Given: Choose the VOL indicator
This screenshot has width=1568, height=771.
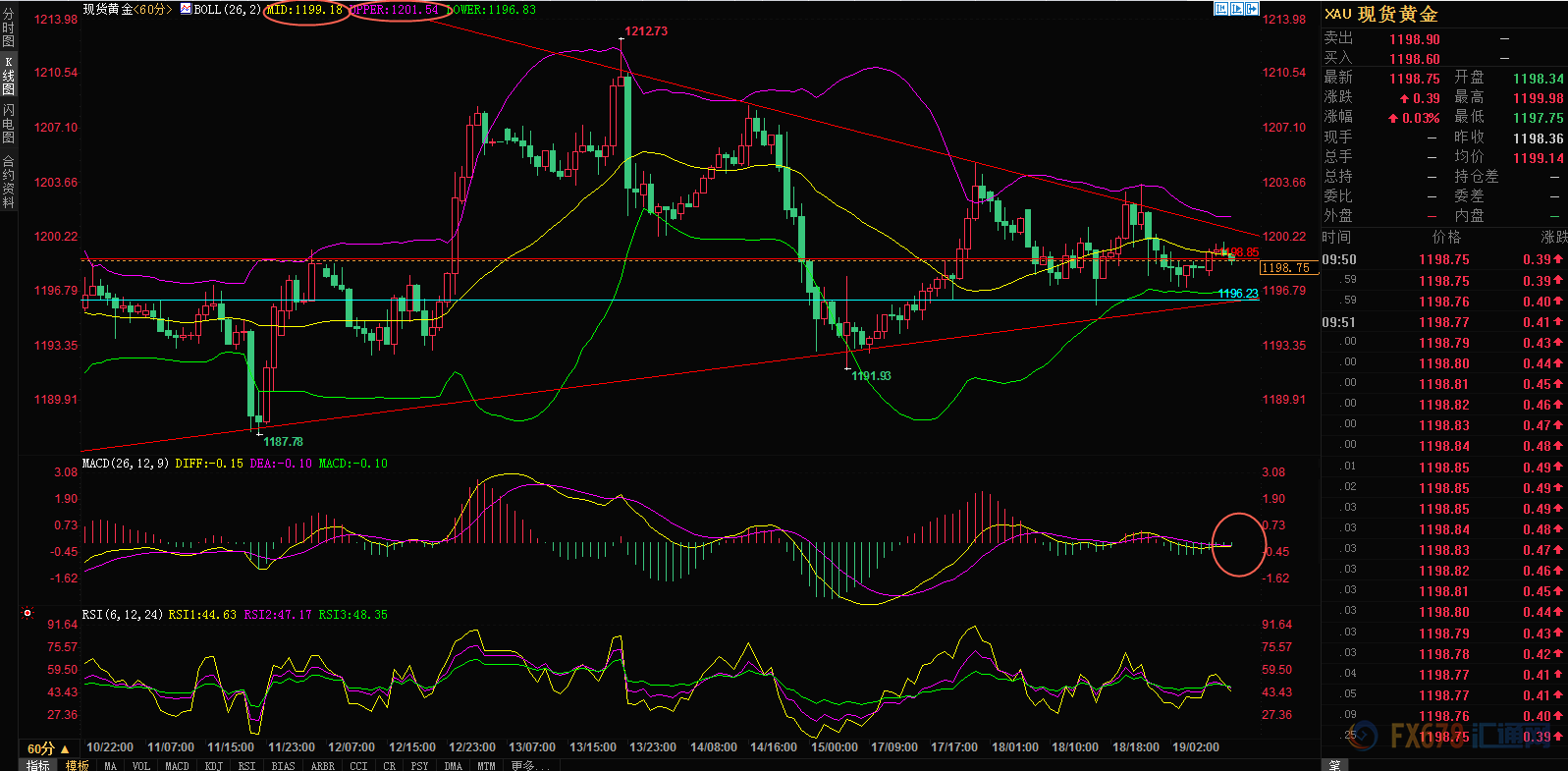Looking at the screenshot, I should [x=141, y=766].
